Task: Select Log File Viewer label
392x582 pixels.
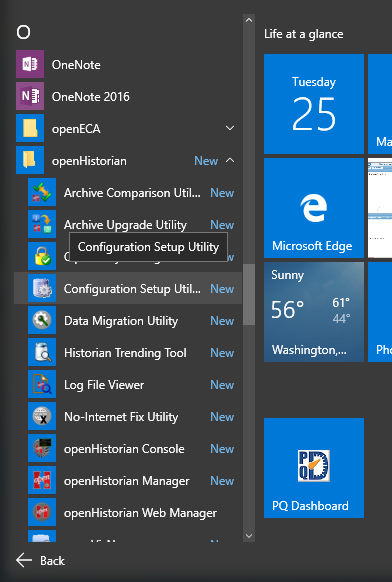Action: 104,385
